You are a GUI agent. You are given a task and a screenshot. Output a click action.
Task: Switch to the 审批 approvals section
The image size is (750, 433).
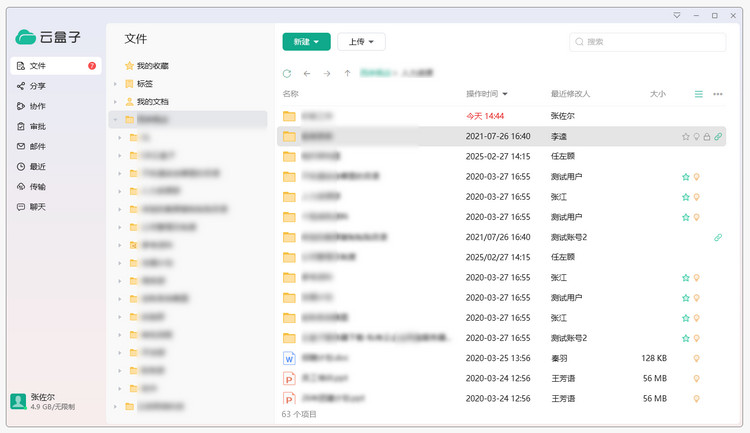[32, 126]
